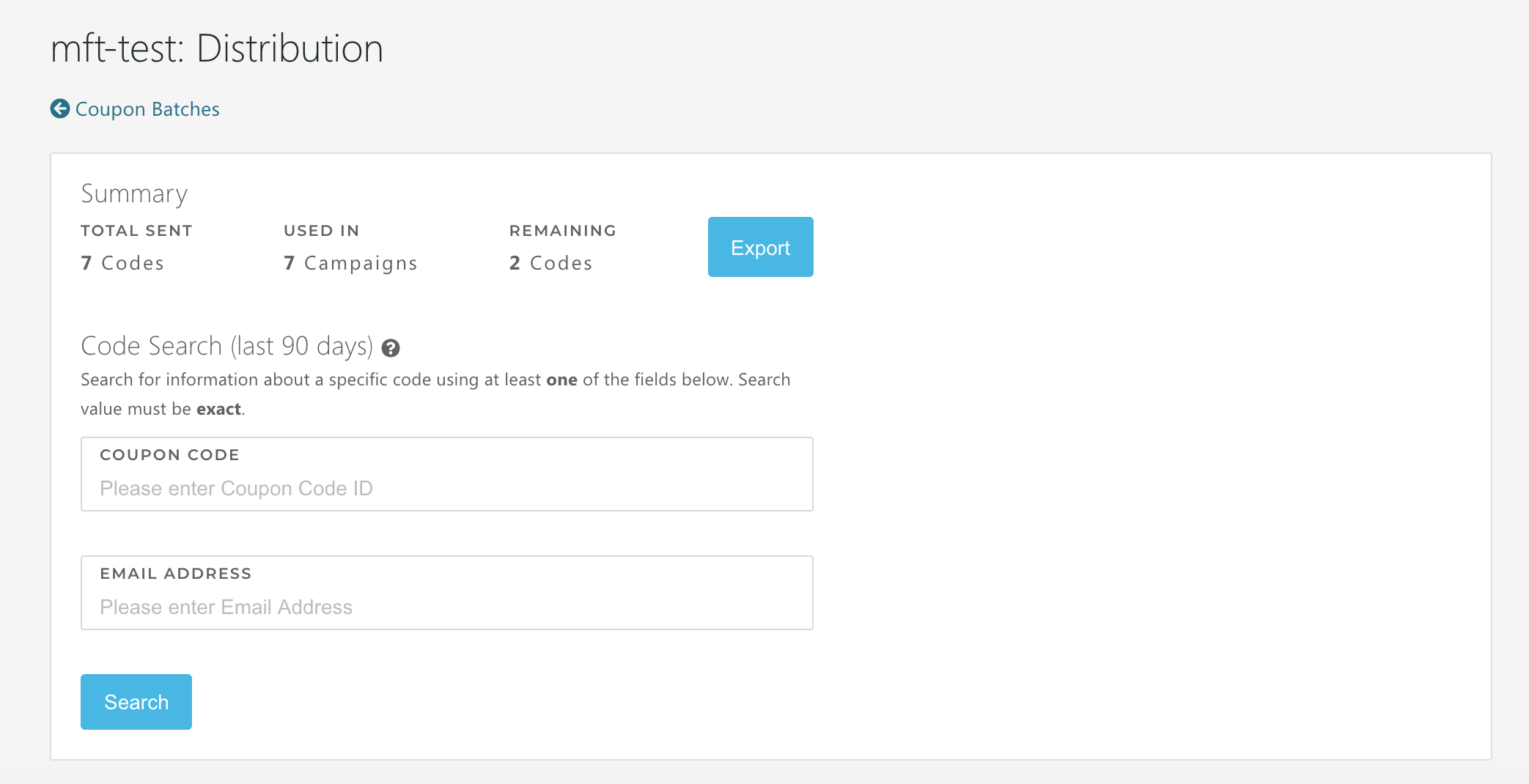1529x784 pixels.
Task: Click the Summary heading
Action: click(x=134, y=193)
